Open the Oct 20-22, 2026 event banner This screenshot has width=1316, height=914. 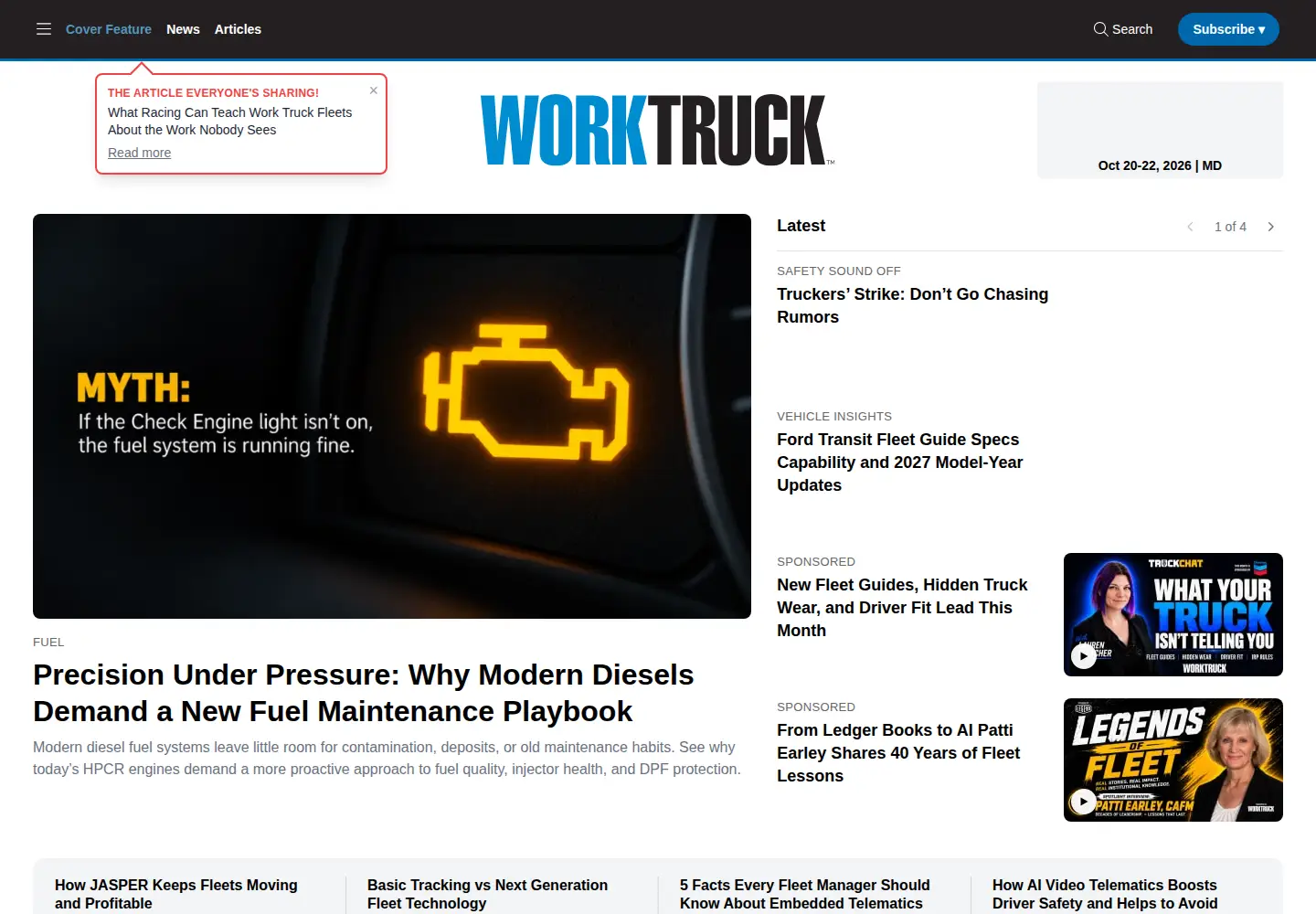pos(1160,130)
